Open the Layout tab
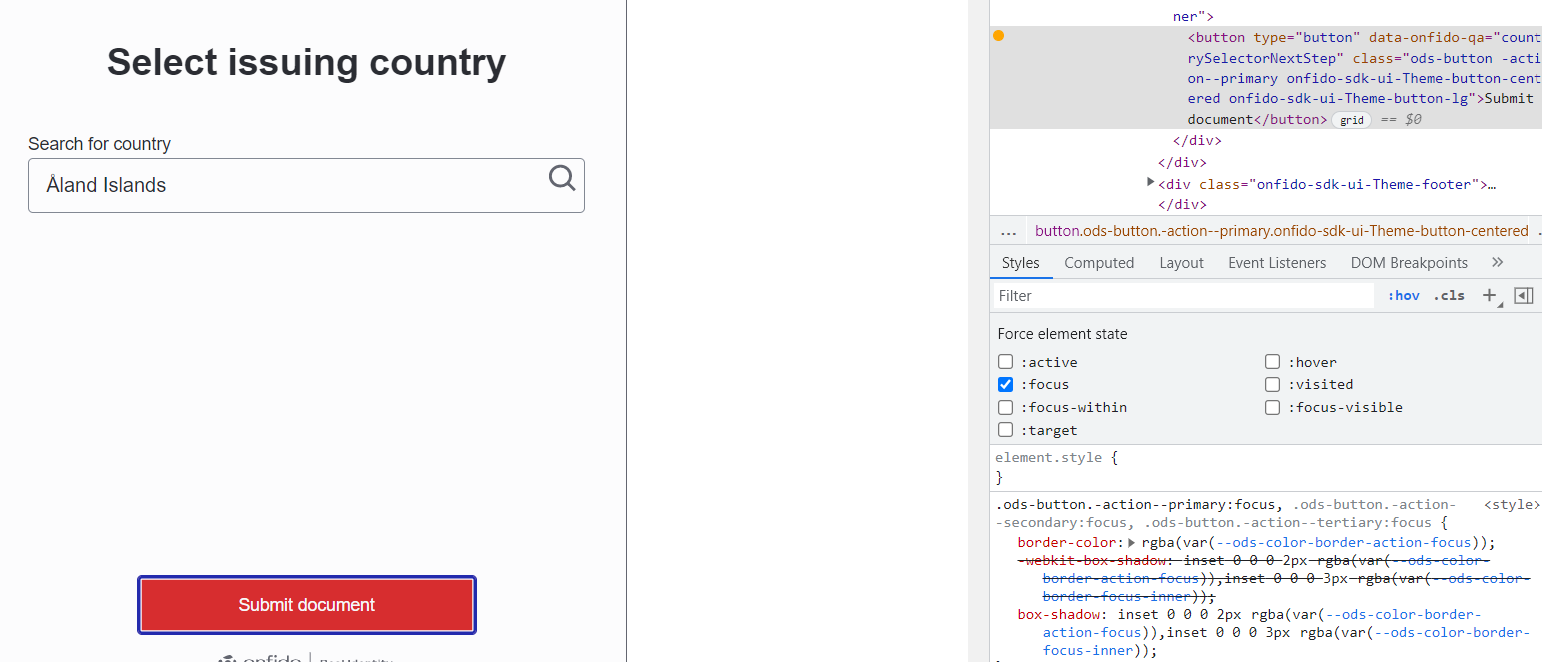 [x=1181, y=263]
